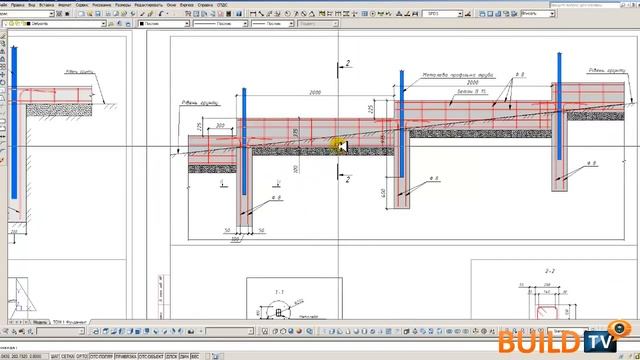Click the help search input field
The image size is (640, 360).
pyautogui.click(x=584, y=5)
